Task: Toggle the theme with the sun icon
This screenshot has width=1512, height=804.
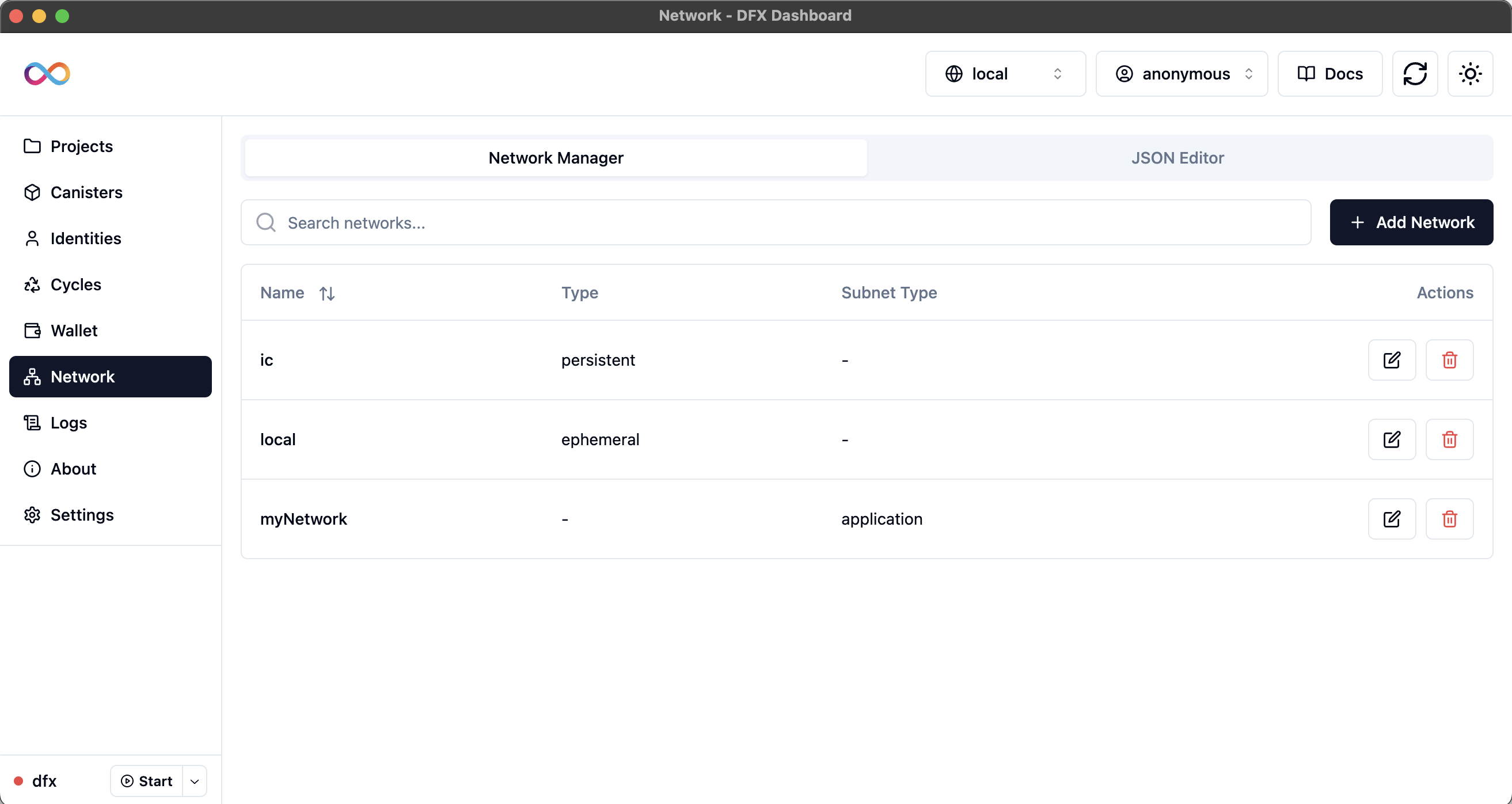Action: coord(1470,73)
